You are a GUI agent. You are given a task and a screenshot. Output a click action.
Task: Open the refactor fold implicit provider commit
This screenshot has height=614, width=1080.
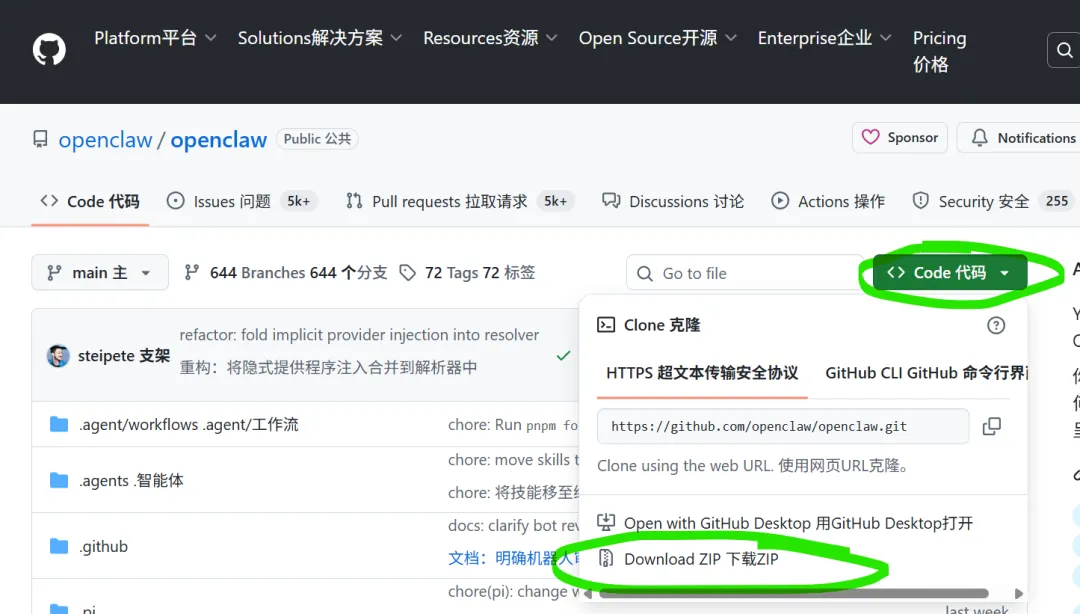pos(359,335)
